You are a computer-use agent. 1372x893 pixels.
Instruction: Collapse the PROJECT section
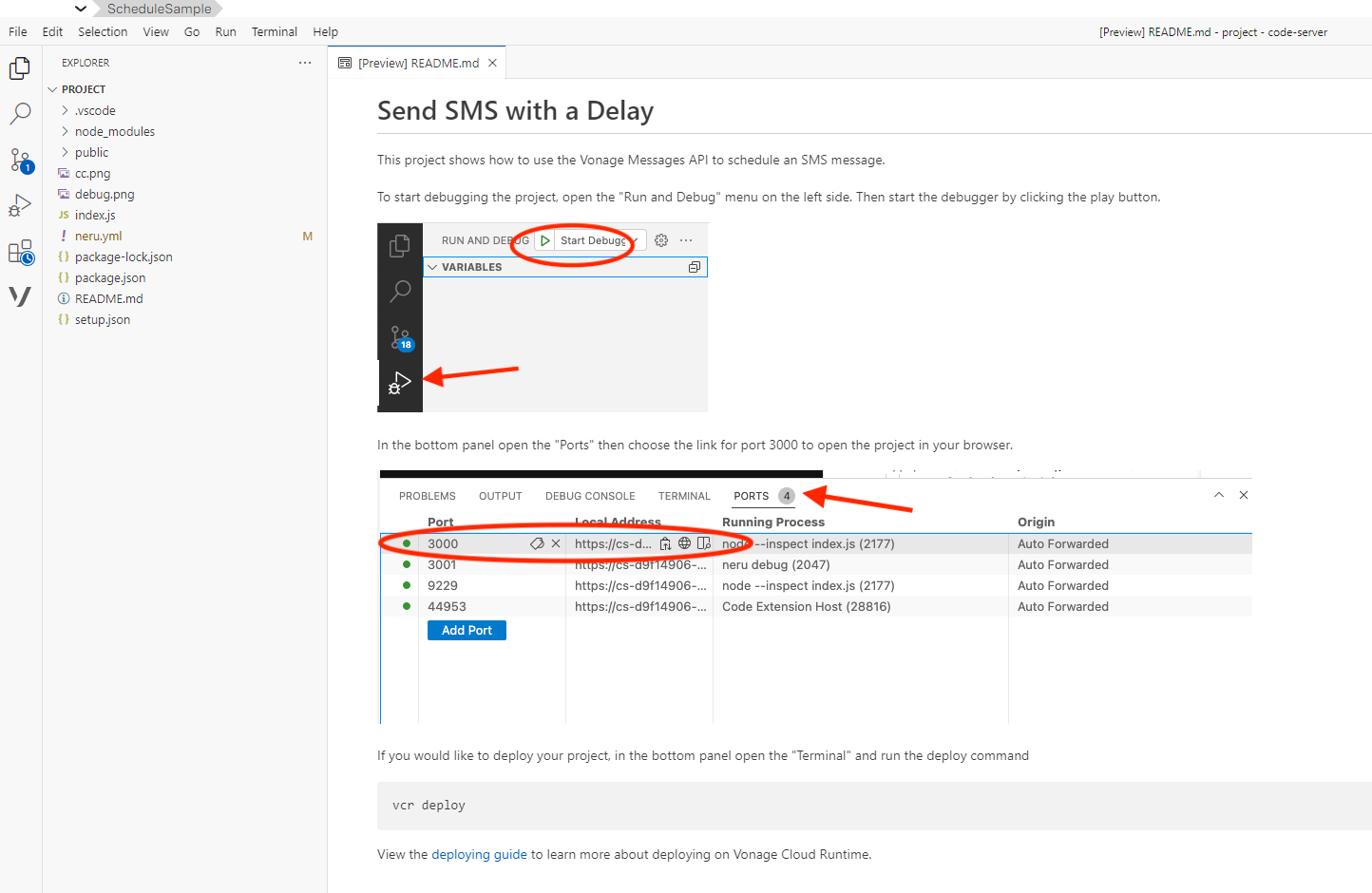[x=52, y=89]
